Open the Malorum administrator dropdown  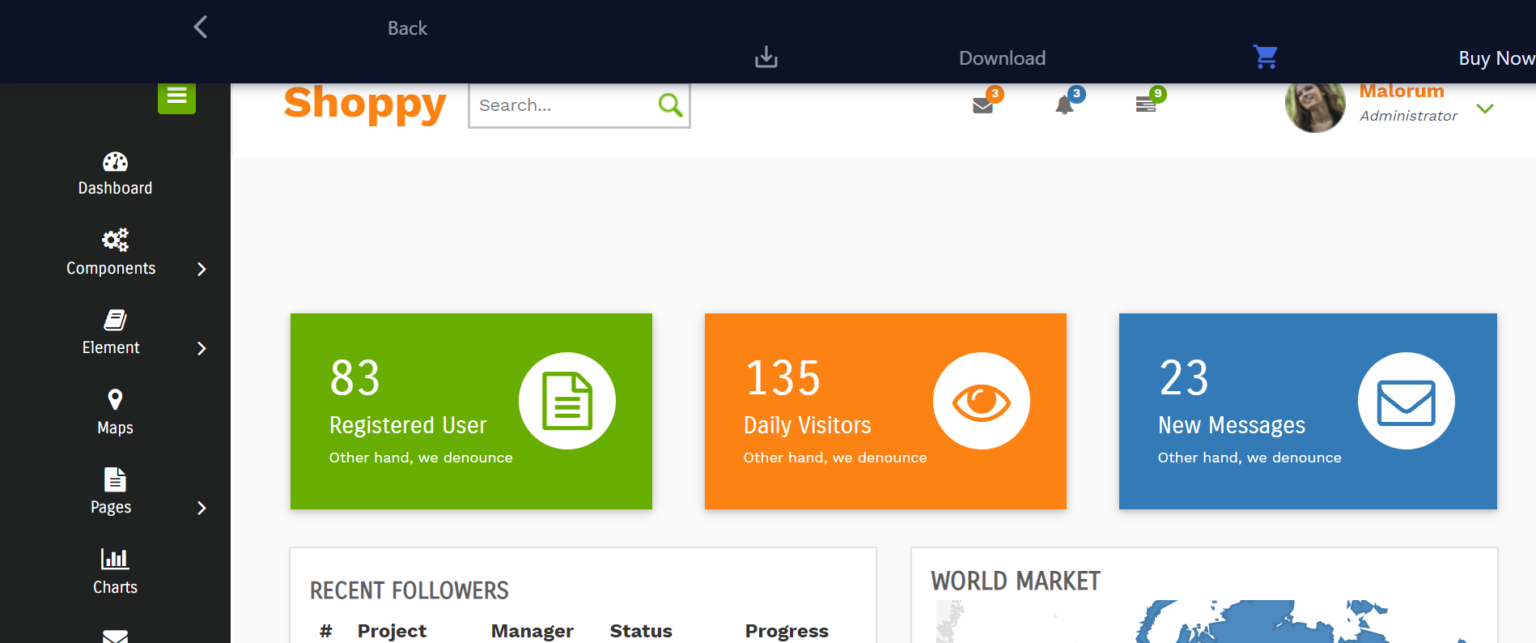pyautogui.click(x=1486, y=107)
